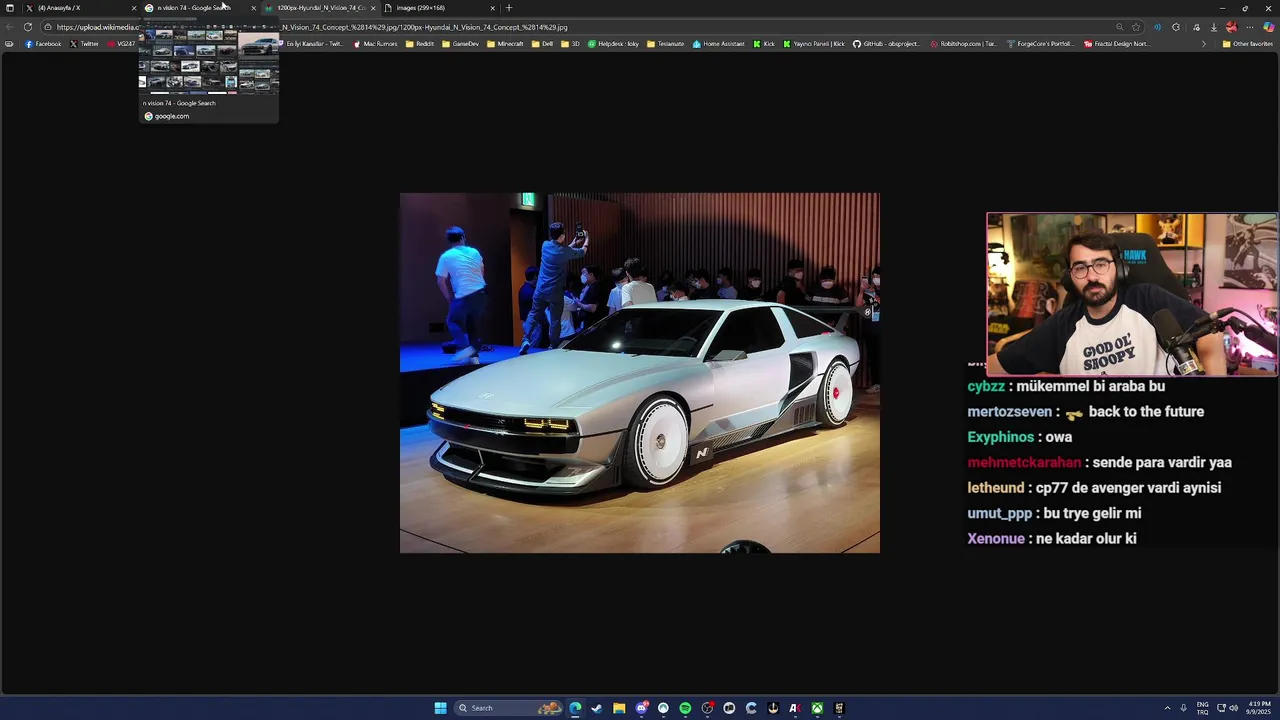
Task: Open the Minecraft bookmarks folder
Action: [505, 44]
